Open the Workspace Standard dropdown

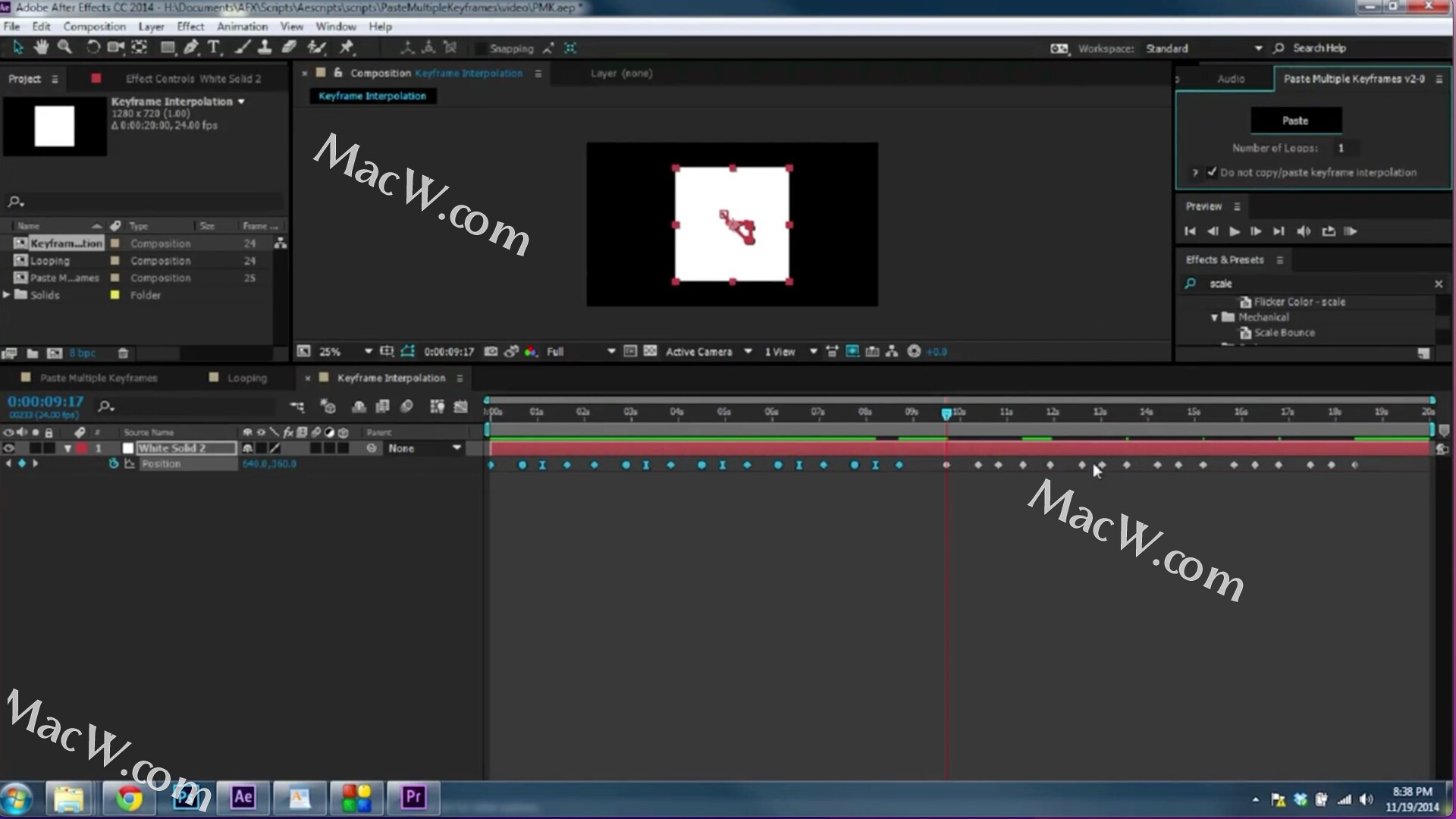[1203, 48]
